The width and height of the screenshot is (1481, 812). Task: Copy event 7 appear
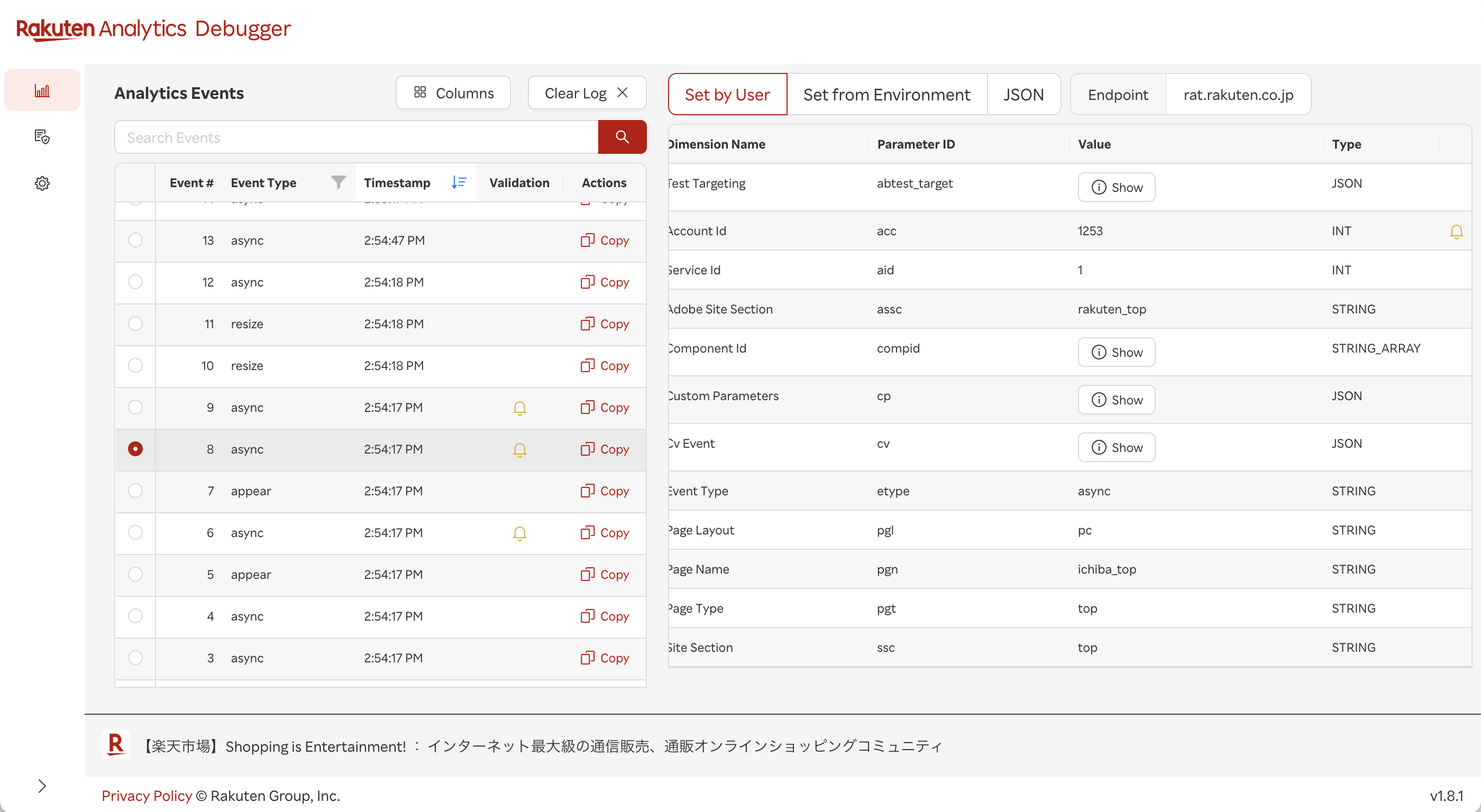pyautogui.click(x=604, y=491)
